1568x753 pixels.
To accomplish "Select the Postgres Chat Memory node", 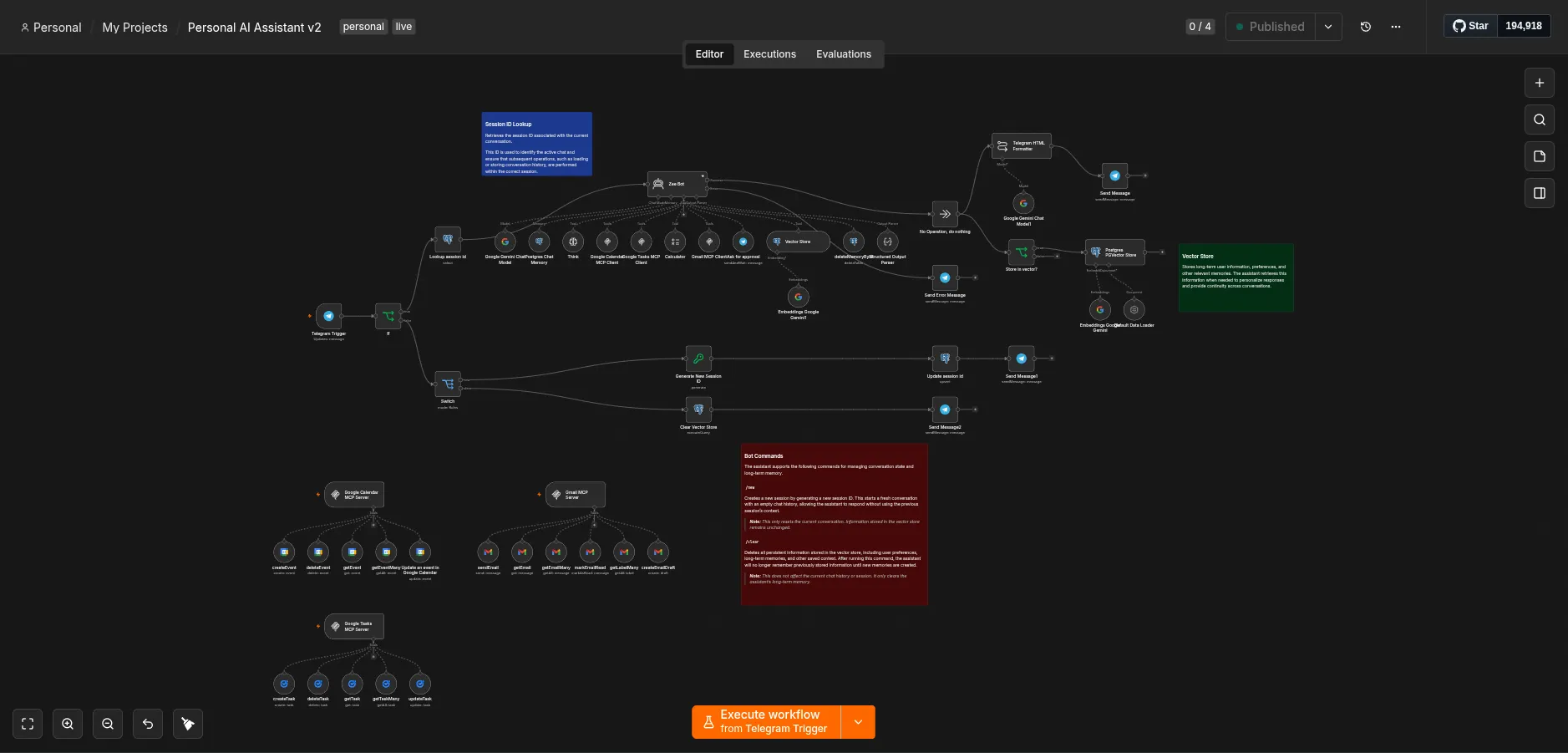I will (x=539, y=242).
